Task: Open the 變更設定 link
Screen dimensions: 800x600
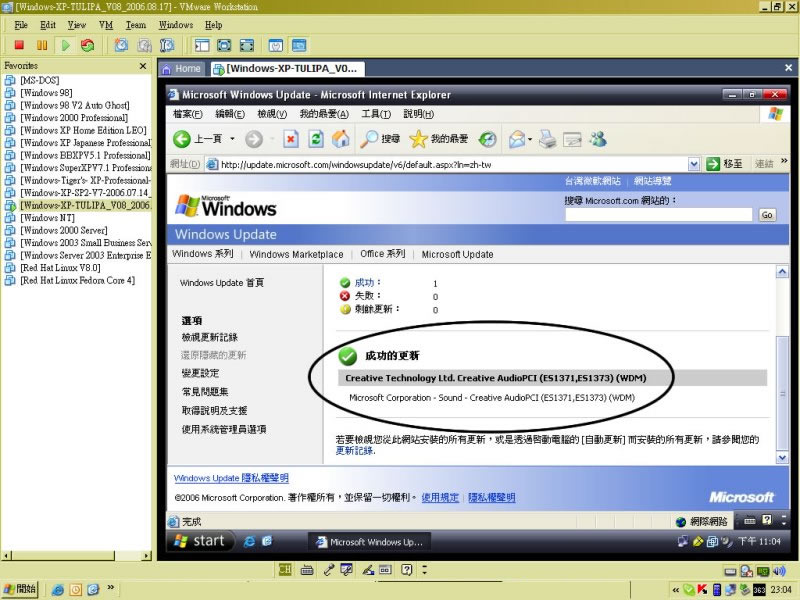Action: (x=201, y=373)
